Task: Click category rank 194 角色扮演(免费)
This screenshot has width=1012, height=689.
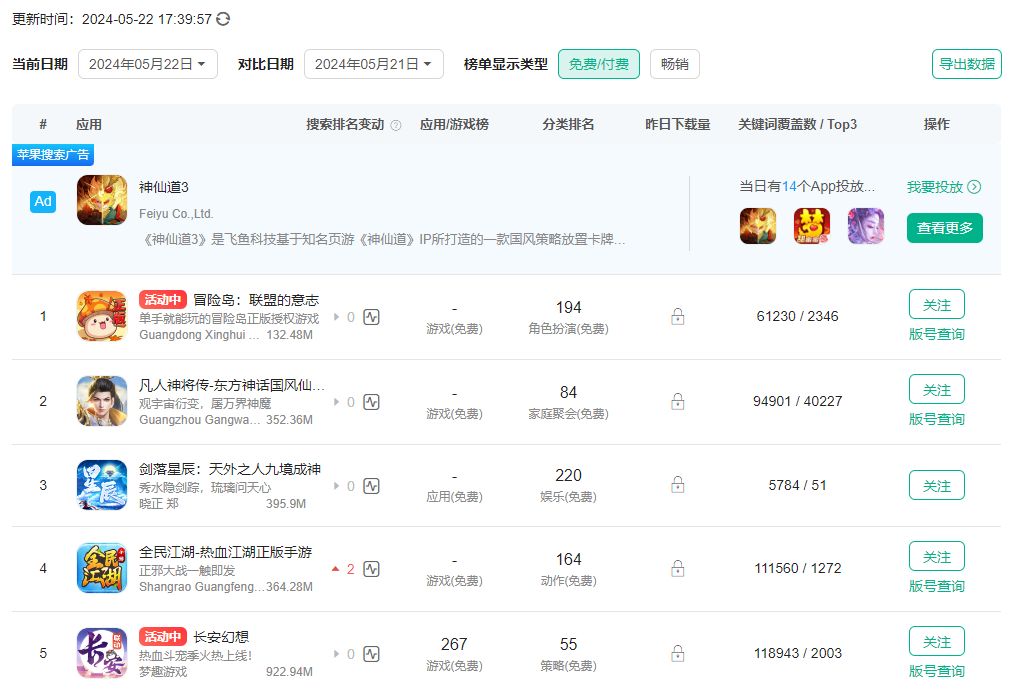Action: coord(569,317)
